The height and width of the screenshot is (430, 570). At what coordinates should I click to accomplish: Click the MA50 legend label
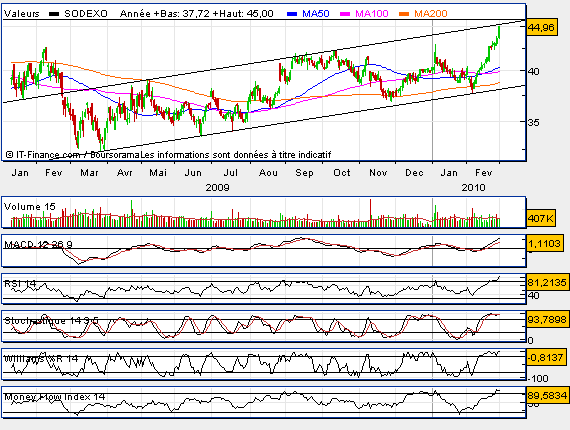point(316,13)
